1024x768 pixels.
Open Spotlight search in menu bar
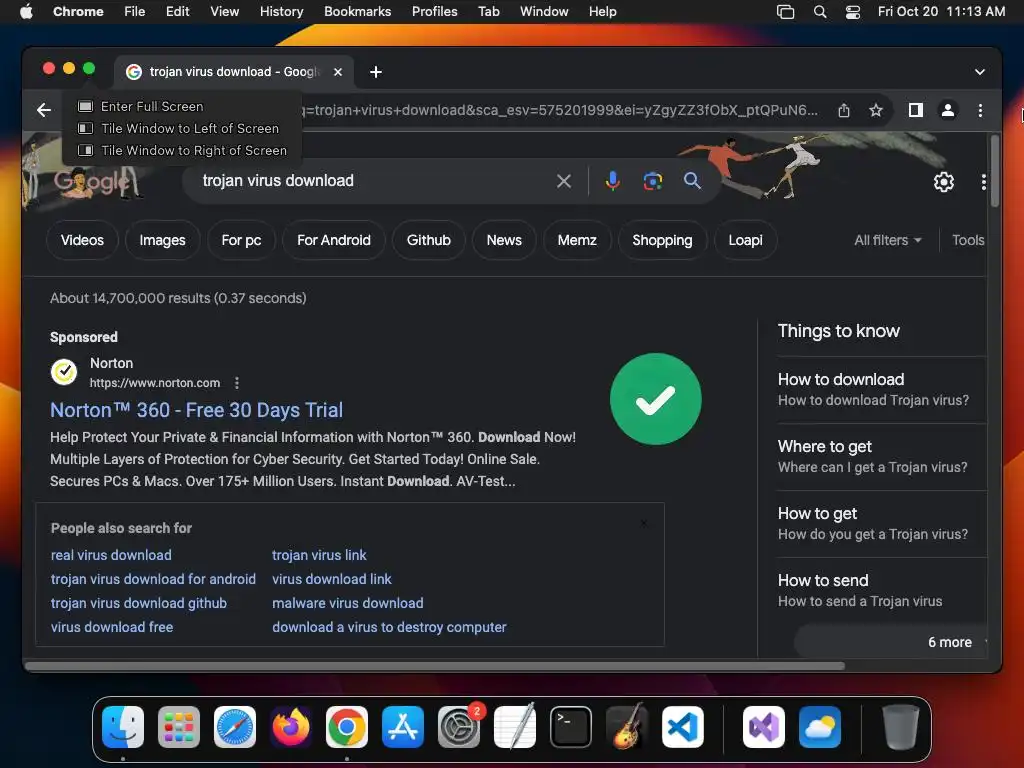(820, 12)
